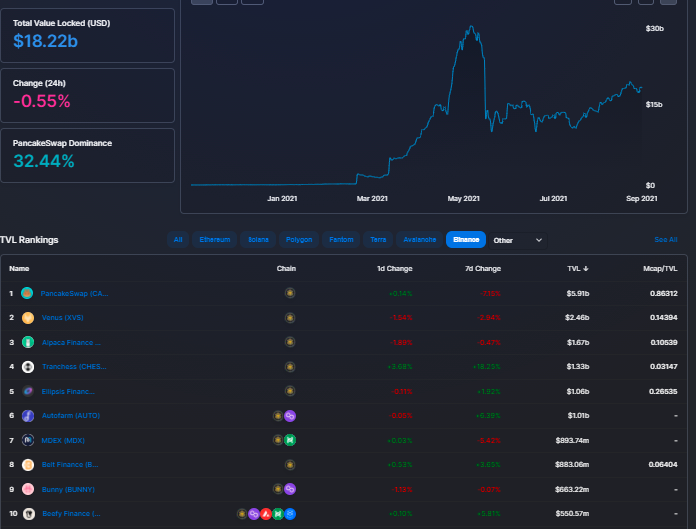Viewport: 696px width, 529px height.
Task: Click the Tranchess token logo
Action: [x=28, y=367]
